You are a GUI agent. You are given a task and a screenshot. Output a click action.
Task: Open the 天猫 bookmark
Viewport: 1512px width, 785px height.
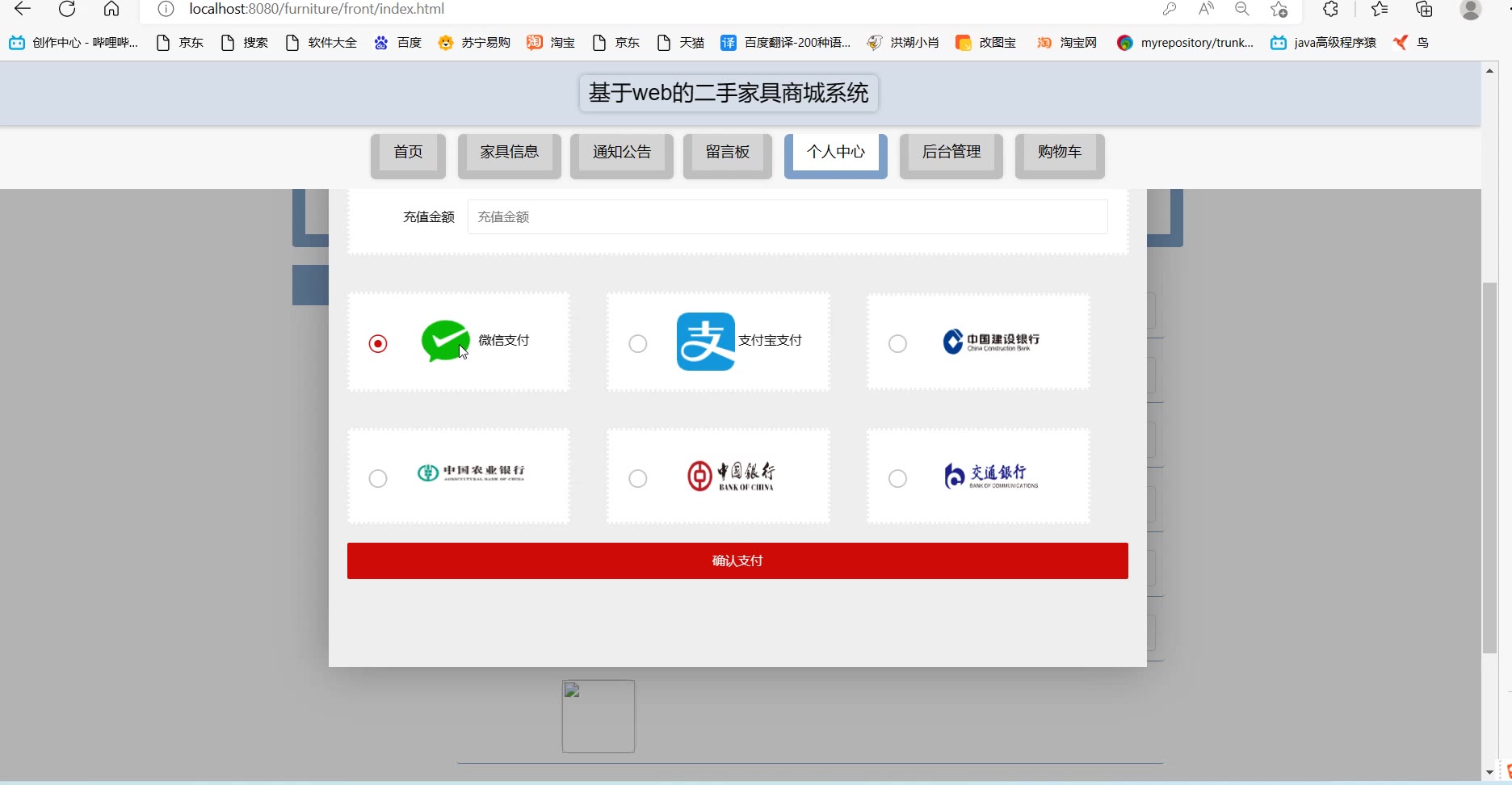(681, 43)
